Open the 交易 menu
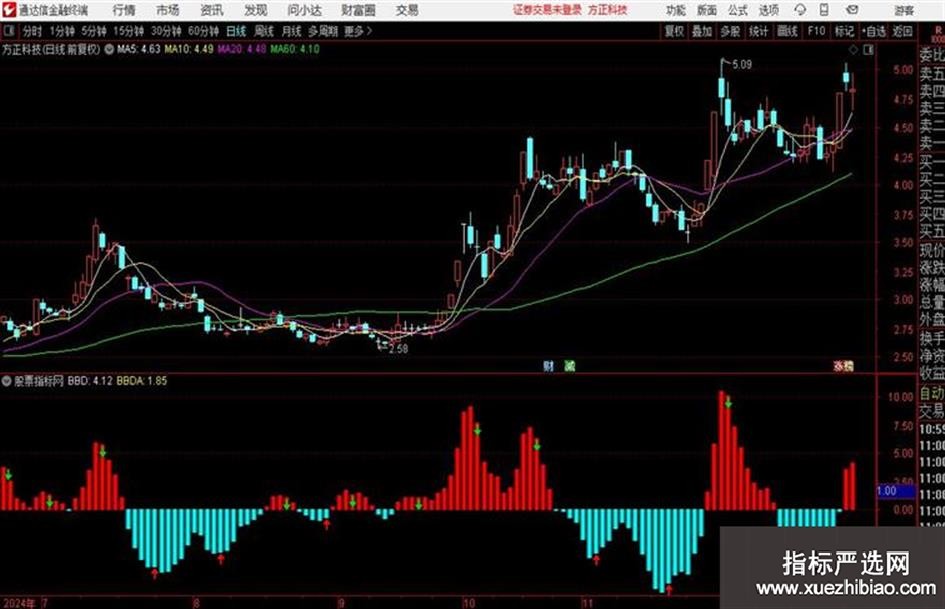945x609 pixels. pyautogui.click(x=407, y=10)
